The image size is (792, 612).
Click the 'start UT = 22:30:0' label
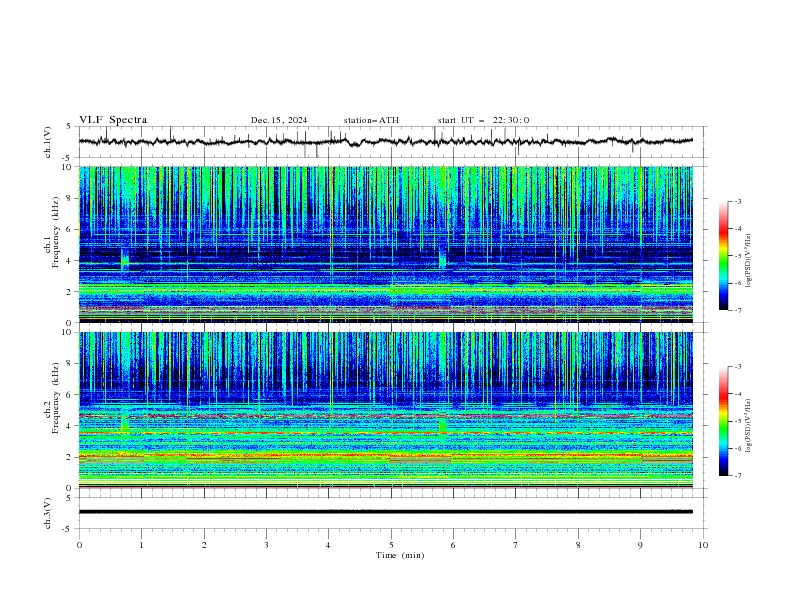click(x=483, y=120)
